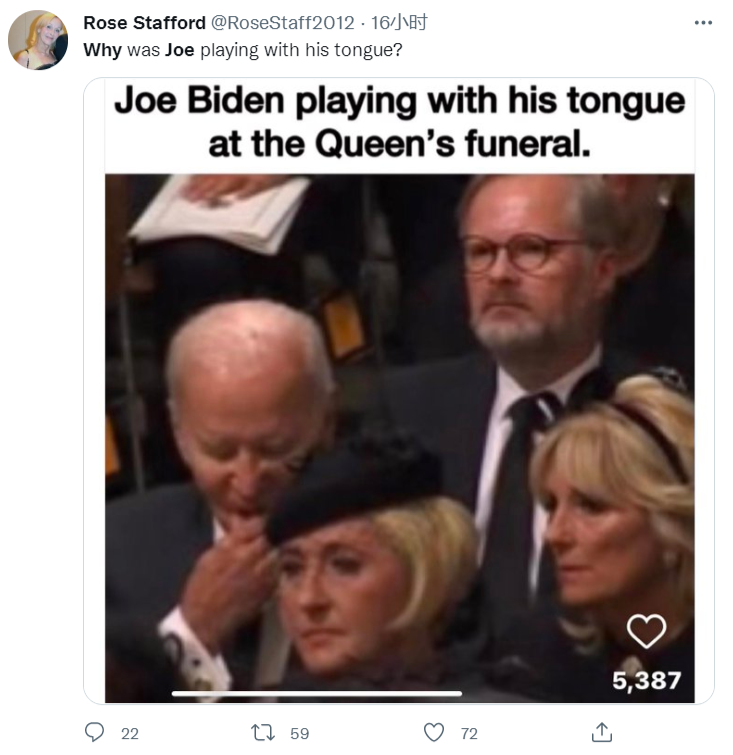This screenshot has width=733, height=755.
Task: Open the share icon below the tweet
Action: 601,733
